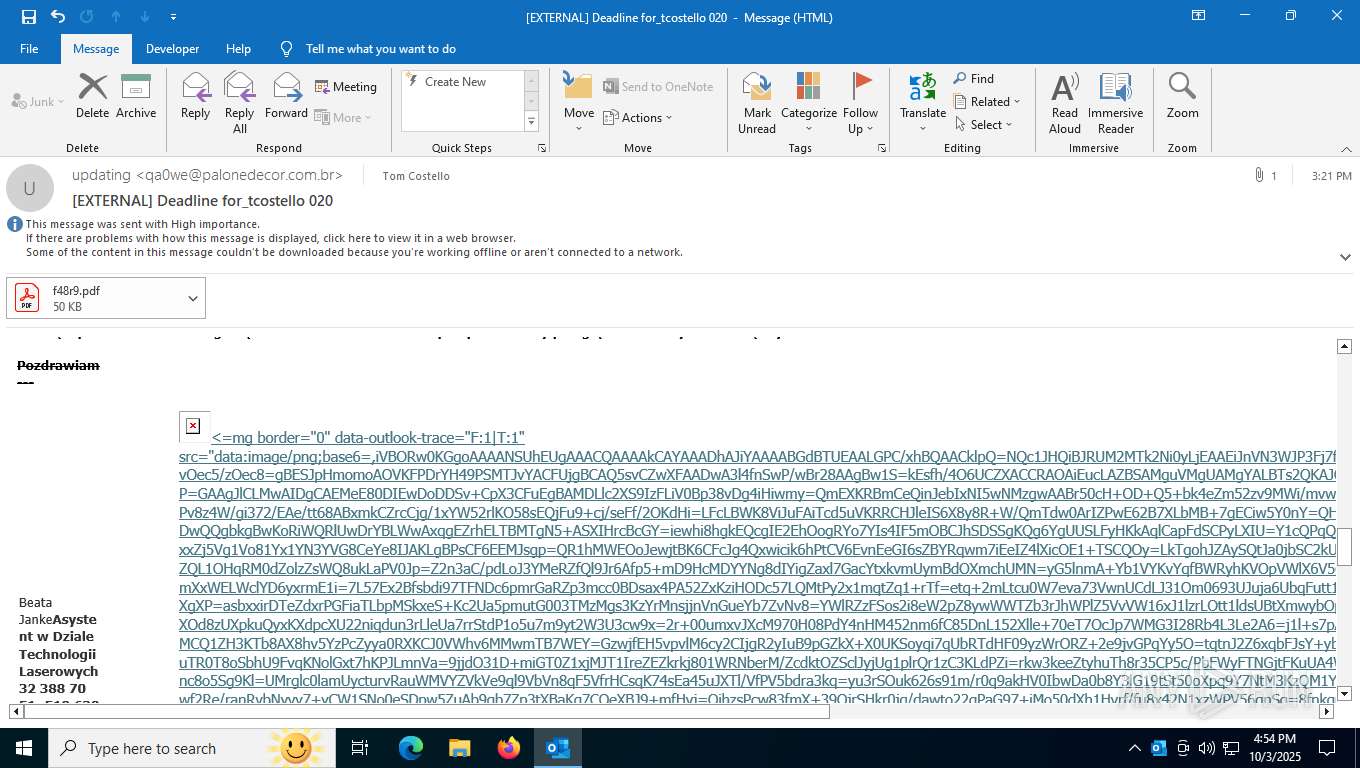The height and width of the screenshot is (768, 1360).
Task: Forward this email
Action: point(286,96)
